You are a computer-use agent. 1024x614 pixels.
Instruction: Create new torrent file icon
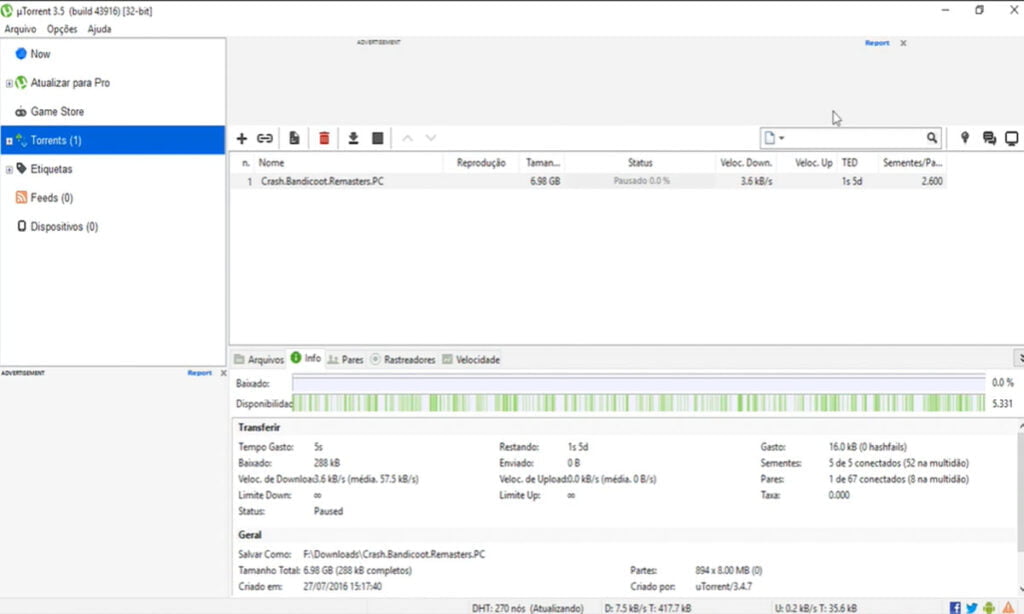[294, 138]
